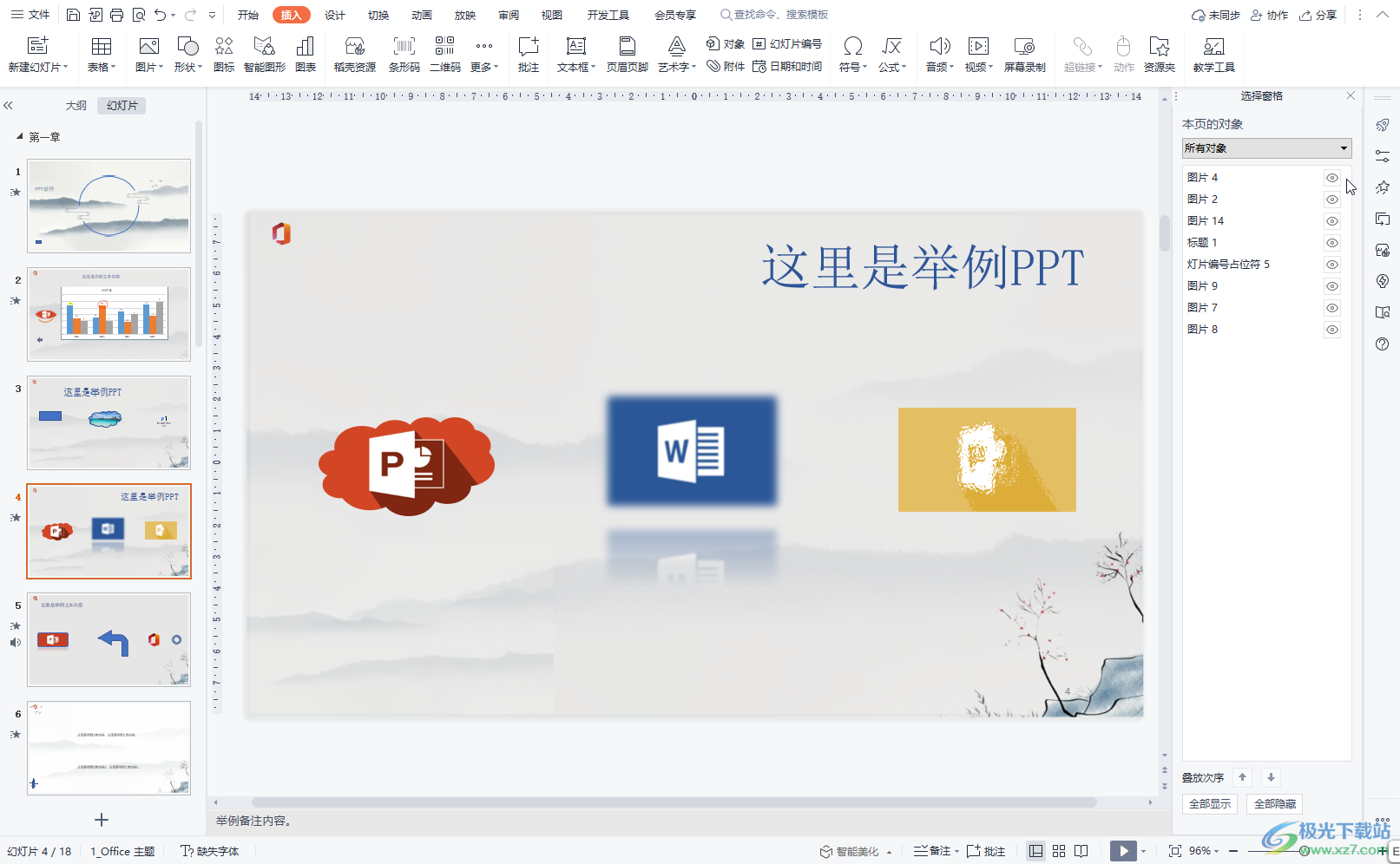Insert Slide Number (幻灯片编号)

(787, 43)
